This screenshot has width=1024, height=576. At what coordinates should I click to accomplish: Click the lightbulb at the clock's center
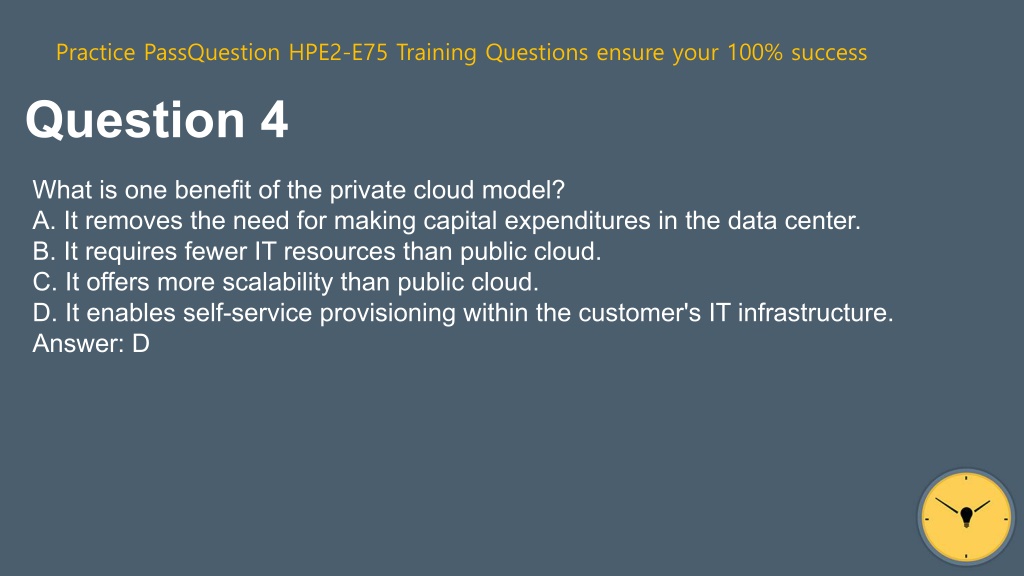(x=967, y=517)
